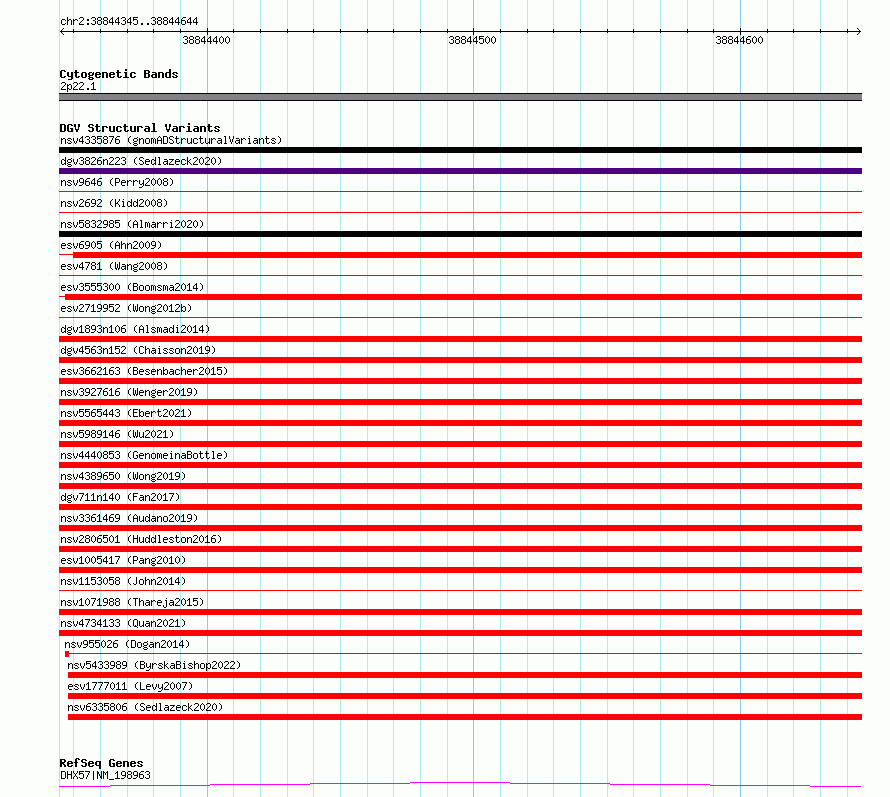The image size is (890, 797).
Task: Open variant esv6905 (Ahn2009)
Action: [111, 245]
